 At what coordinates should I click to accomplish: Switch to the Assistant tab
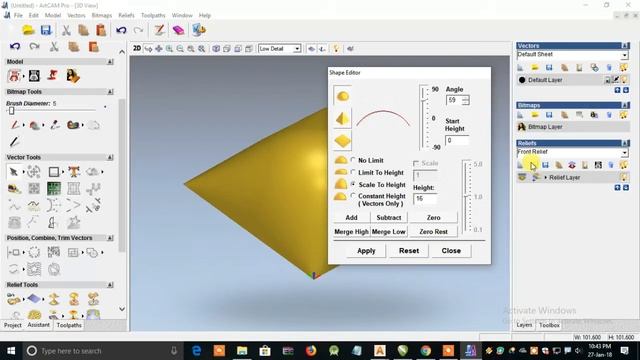(38, 325)
